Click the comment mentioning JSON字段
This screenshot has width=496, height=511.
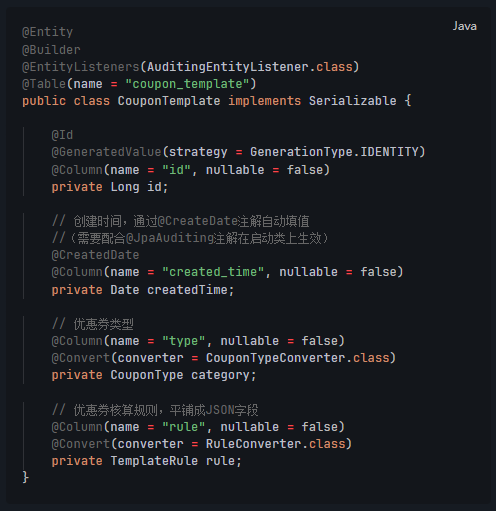(155, 410)
